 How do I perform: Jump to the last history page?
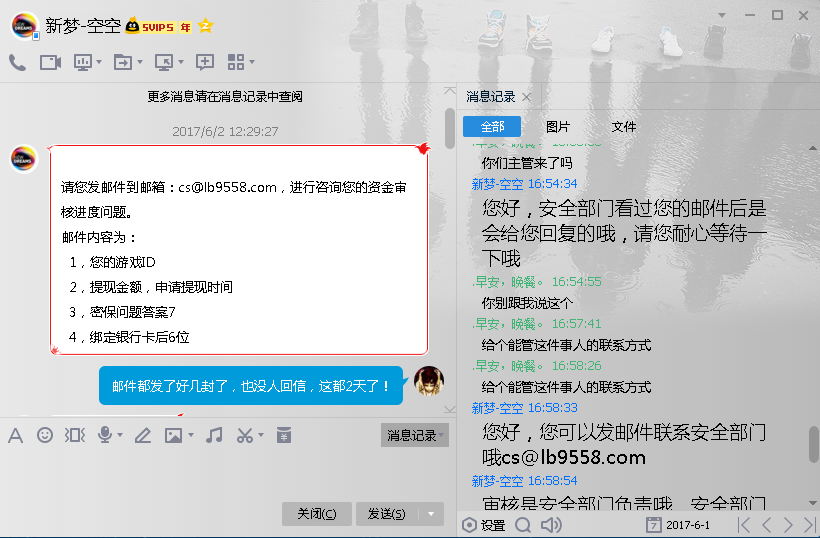[810, 525]
